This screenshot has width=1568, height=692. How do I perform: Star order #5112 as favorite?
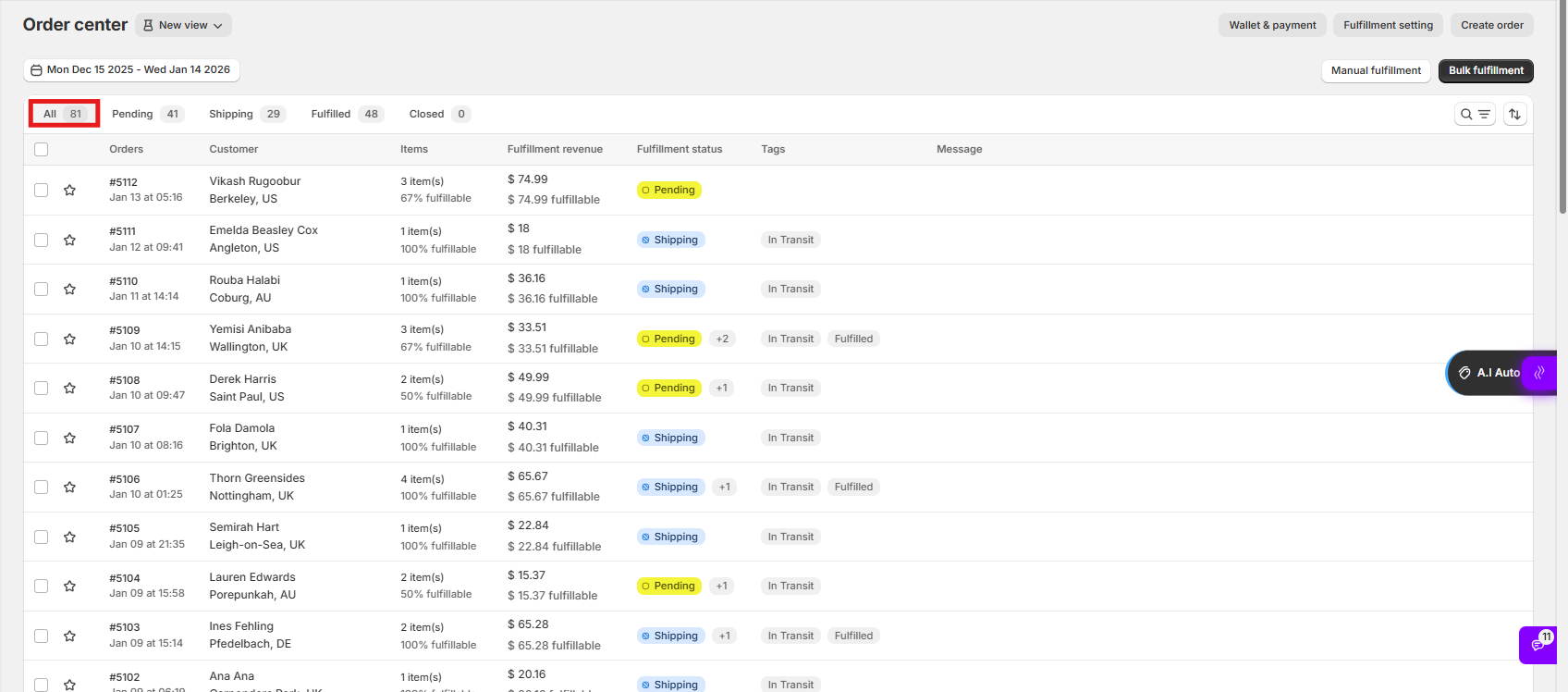(x=69, y=190)
